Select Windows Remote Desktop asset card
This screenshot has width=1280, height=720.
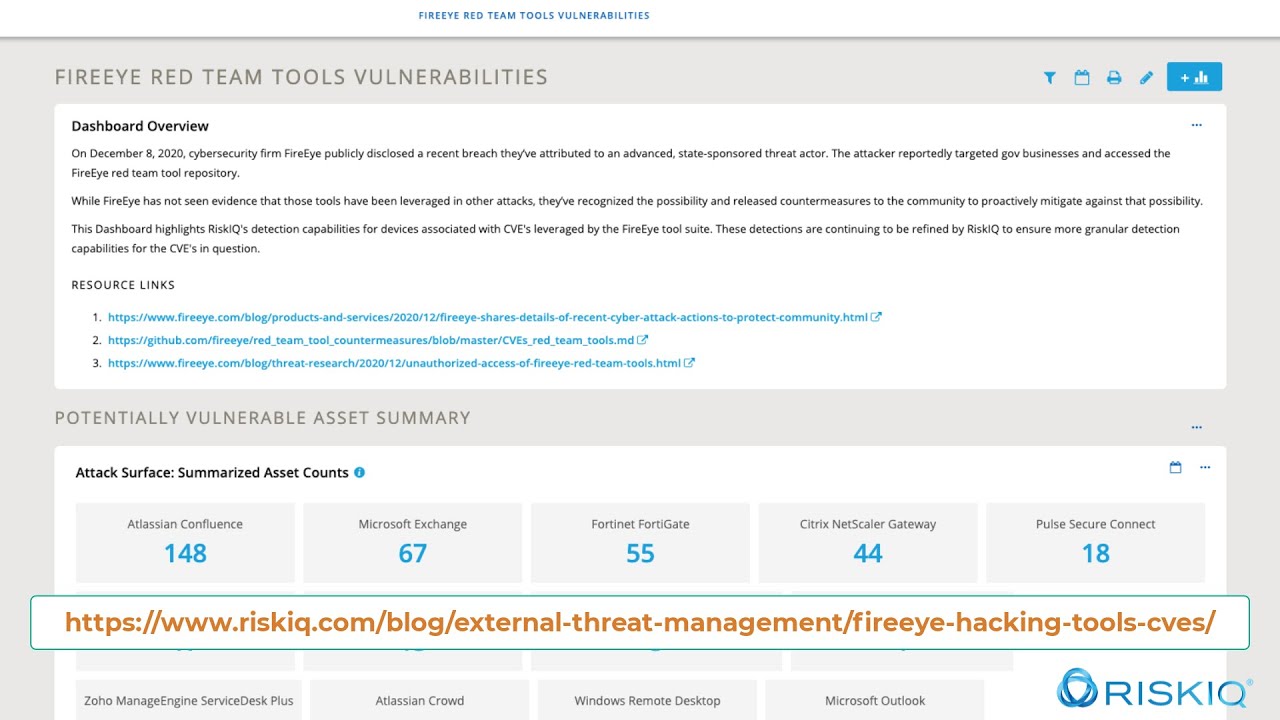[648, 700]
